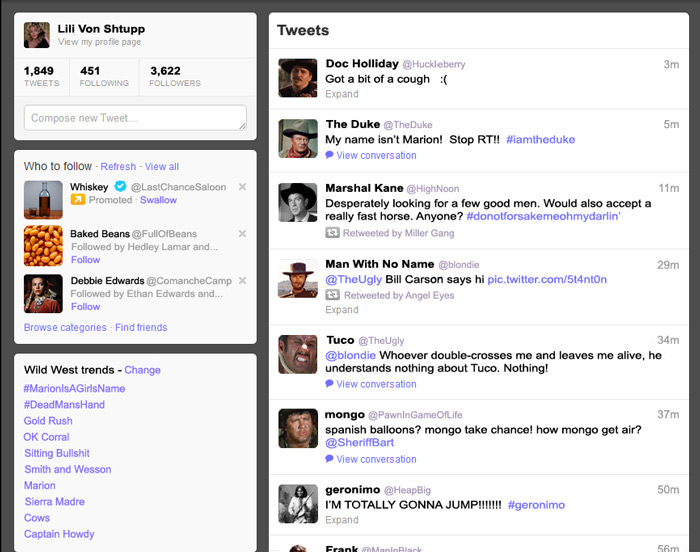Open the #geronimo hashtag

point(536,505)
